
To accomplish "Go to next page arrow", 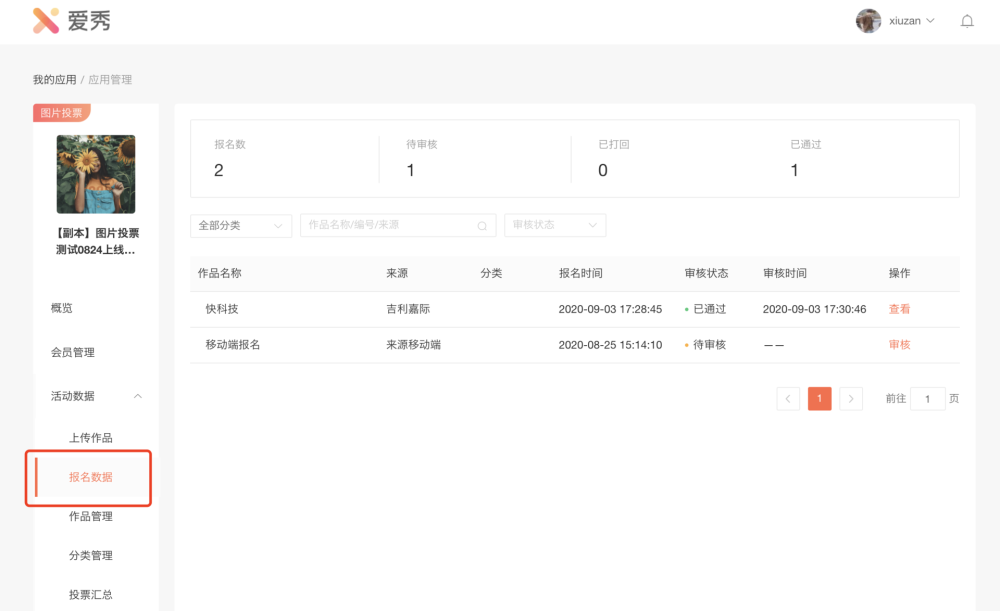I will tap(851, 399).
